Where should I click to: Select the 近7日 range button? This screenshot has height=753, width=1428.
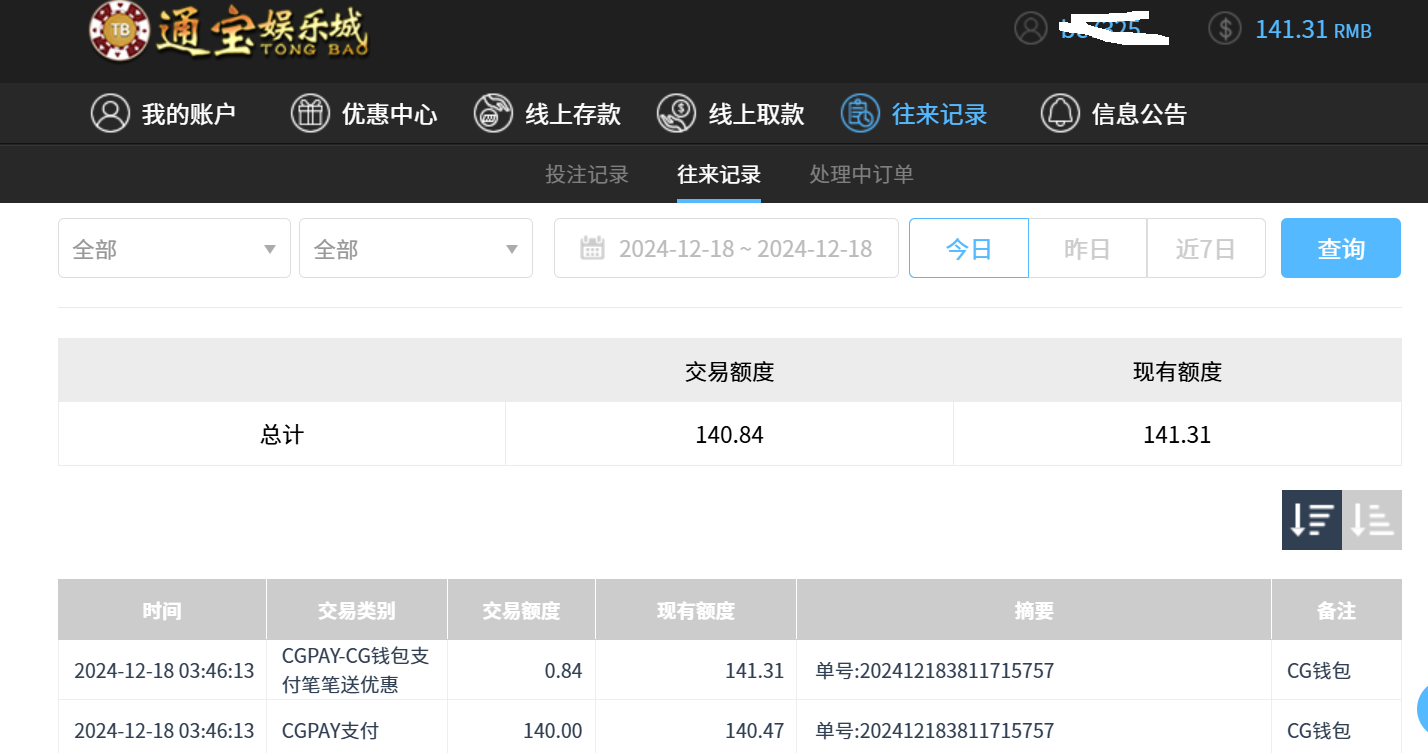coord(1205,248)
